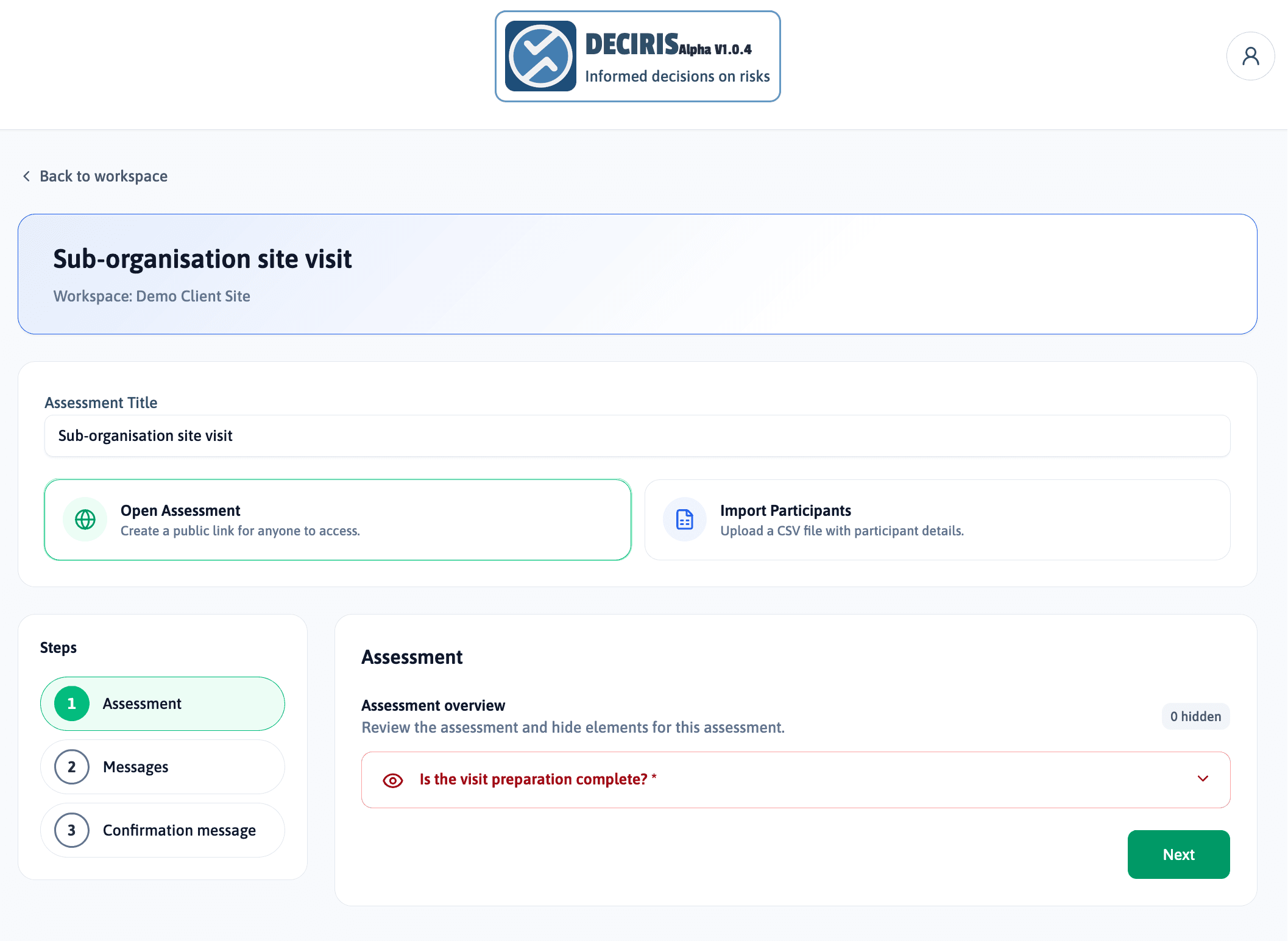Click the 'Steps' panel heading
The width and height of the screenshot is (1288, 941).
pyautogui.click(x=58, y=647)
